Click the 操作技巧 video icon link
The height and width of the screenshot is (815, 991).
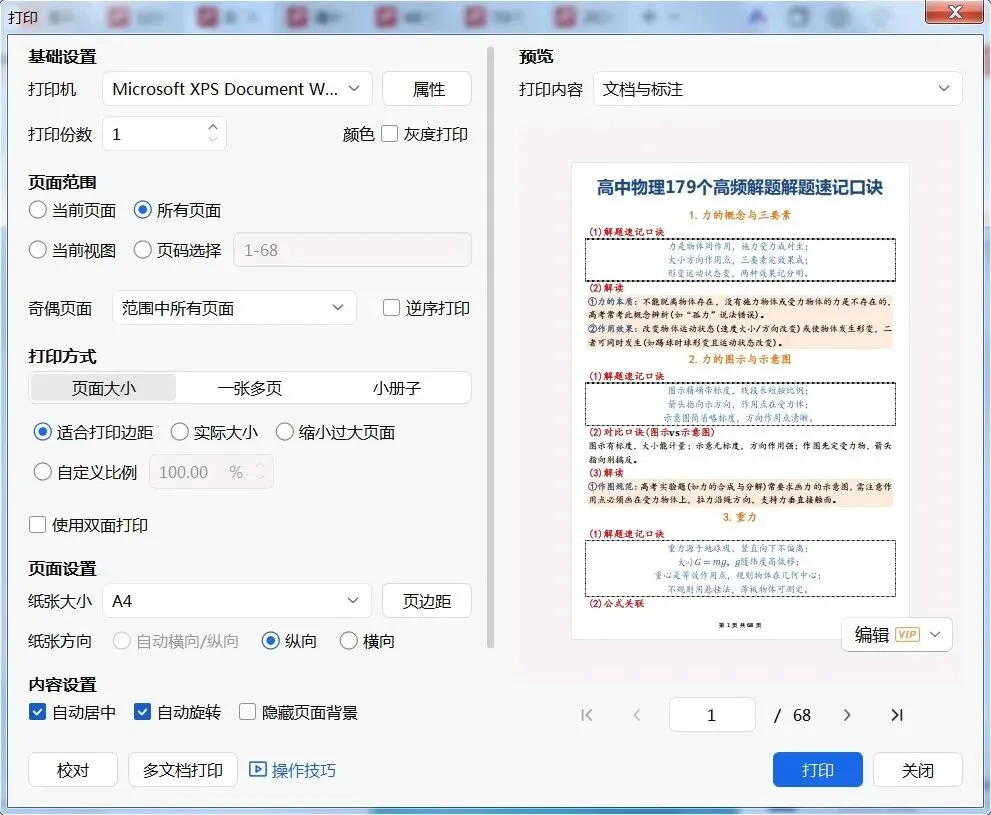(x=292, y=770)
